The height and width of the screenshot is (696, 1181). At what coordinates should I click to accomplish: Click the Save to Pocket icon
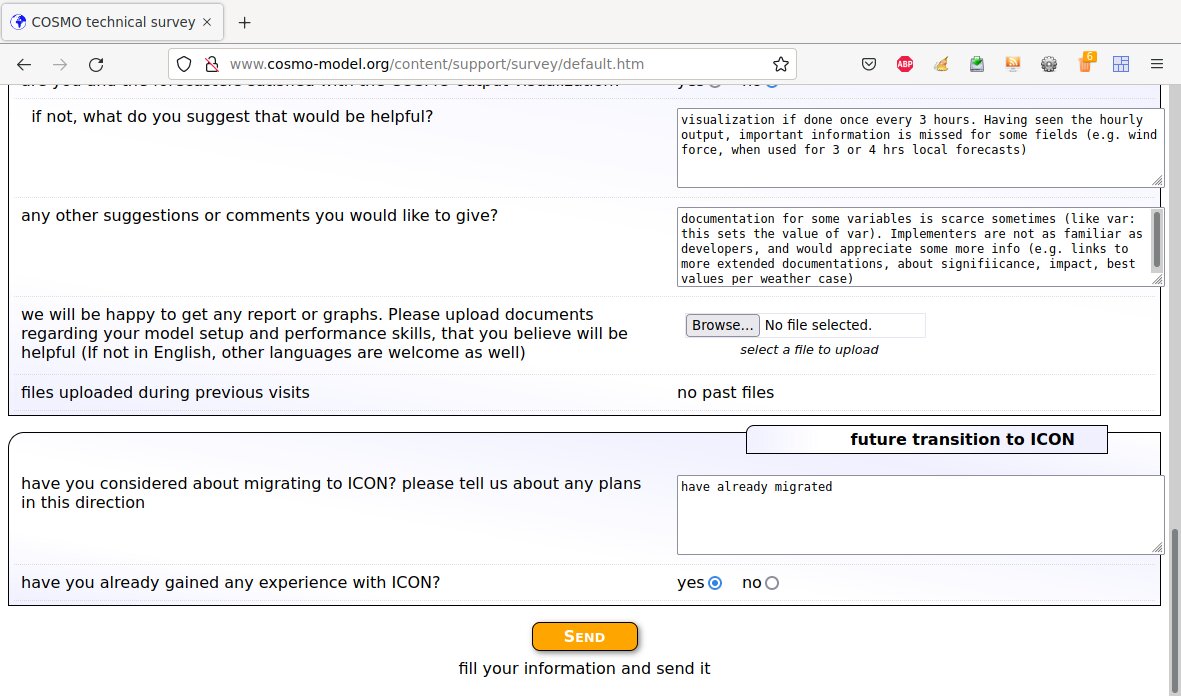(x=870, y=64)
